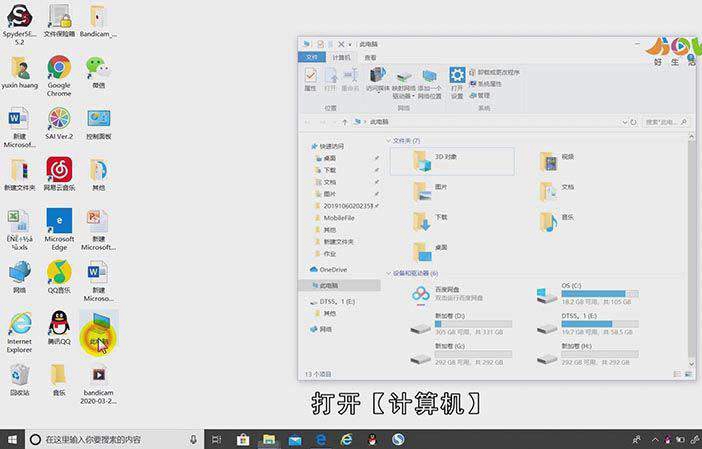Select 快速访问 in the navigation pane
The height and width of the screenshot is (449, 702).
pyautogui.click(x=328, y=146)
